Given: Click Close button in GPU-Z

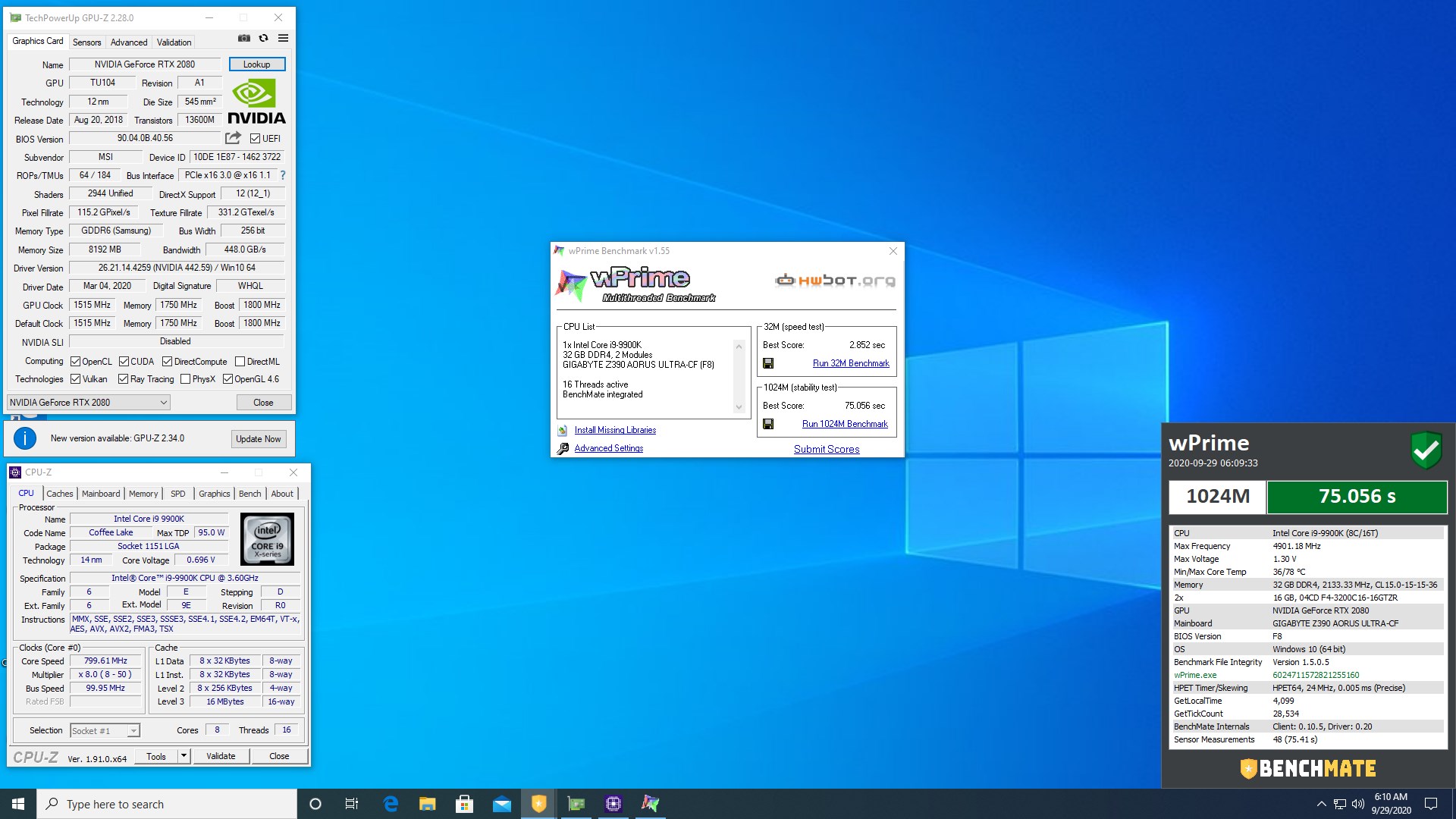Looking at the screenshot, I should point(263,403).
